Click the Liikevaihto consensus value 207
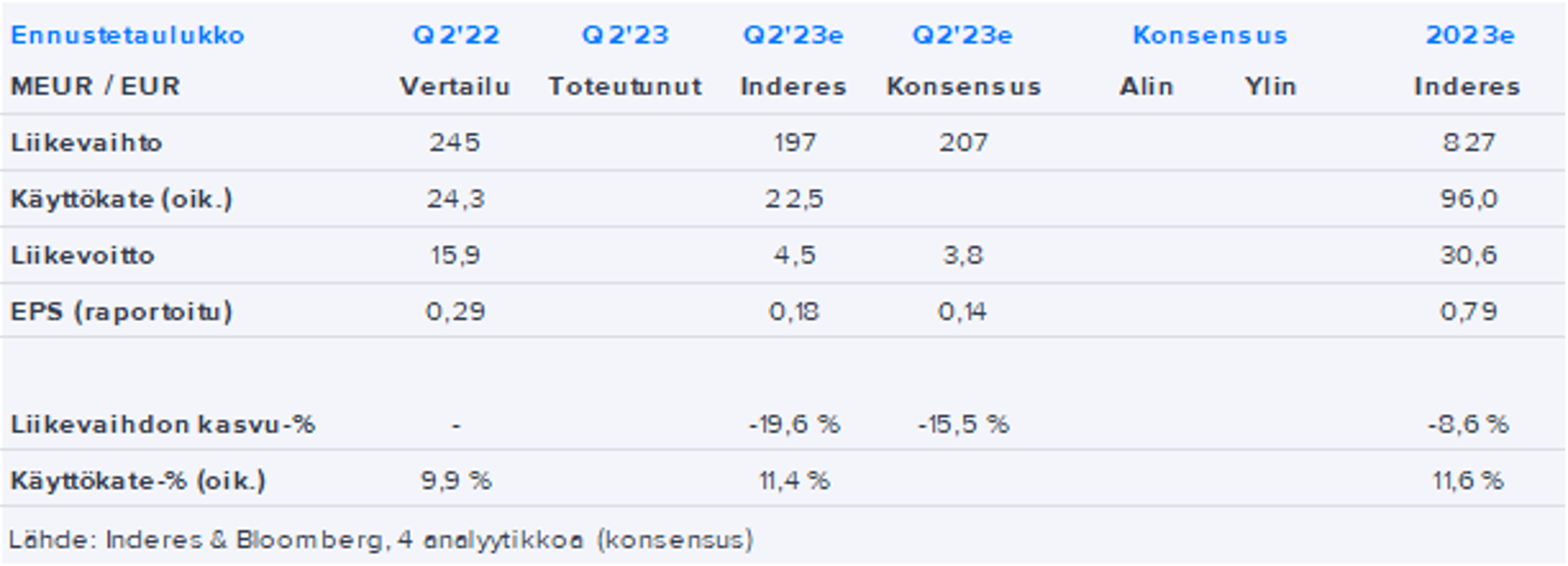Image resolution: width=1568 pixels, height=566 pixels. point(963,143)
